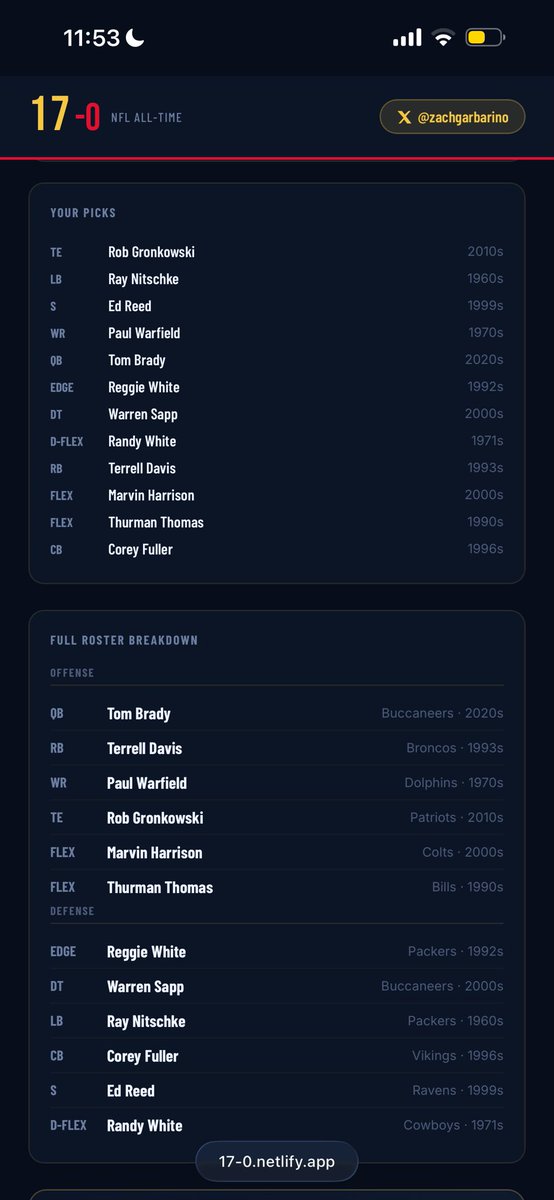Tap the cellular signal bars icon

click(x=407, y=38)
